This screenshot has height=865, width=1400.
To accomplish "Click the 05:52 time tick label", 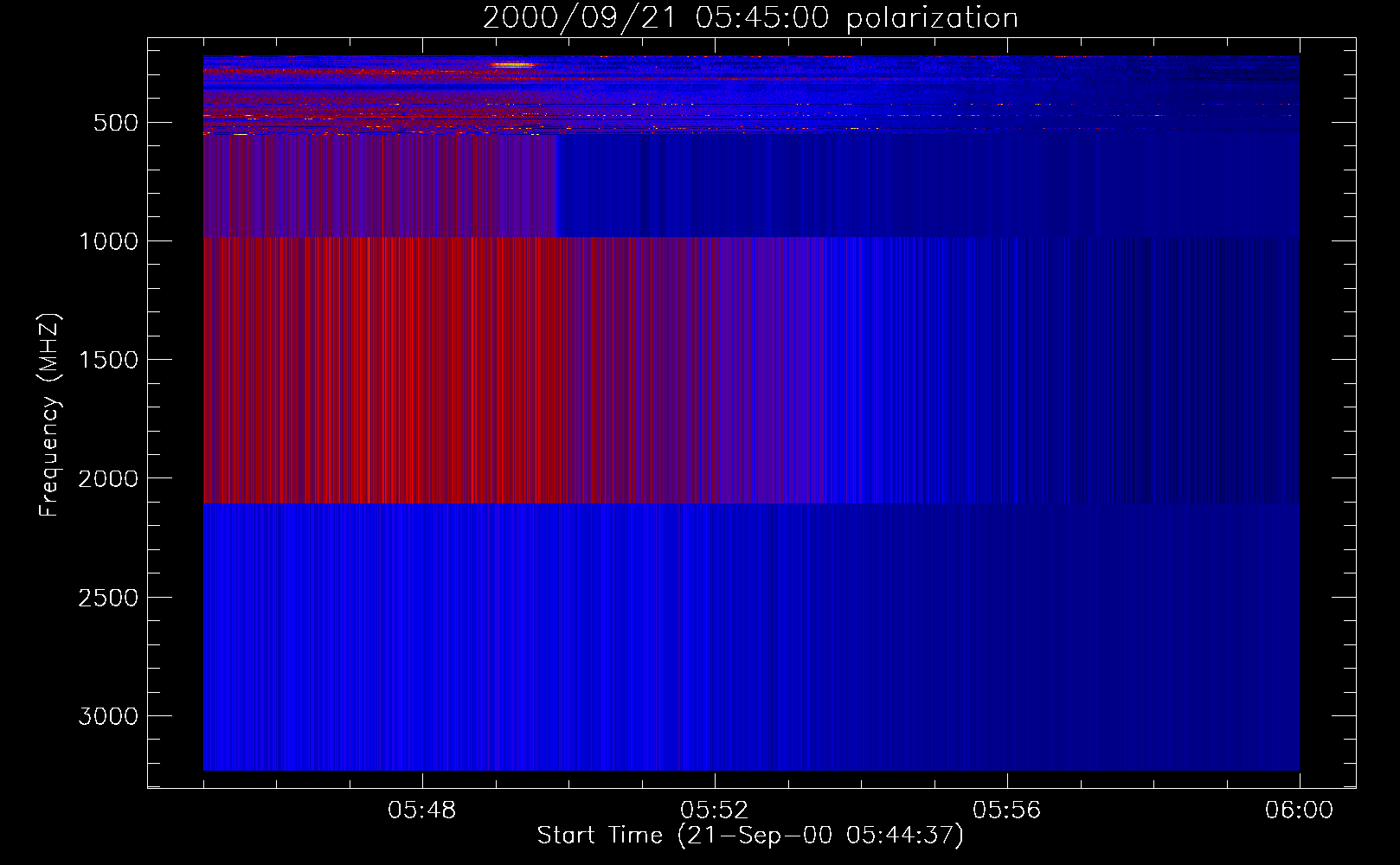I will pos(715,811).
